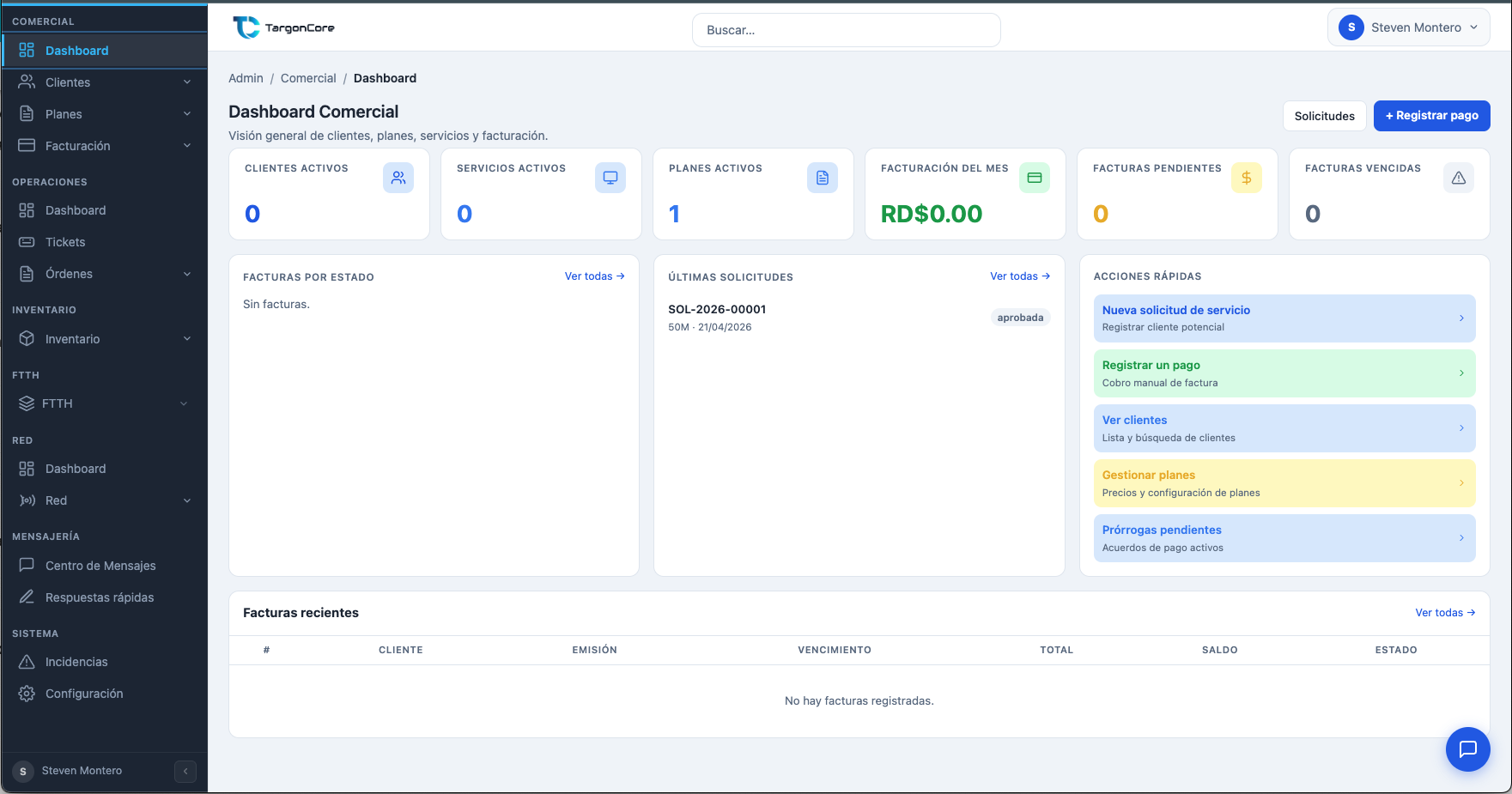Click the sidebar footer S avatar
The image size is (1512, 794).
pyautogui.click(x=23, y=771)
